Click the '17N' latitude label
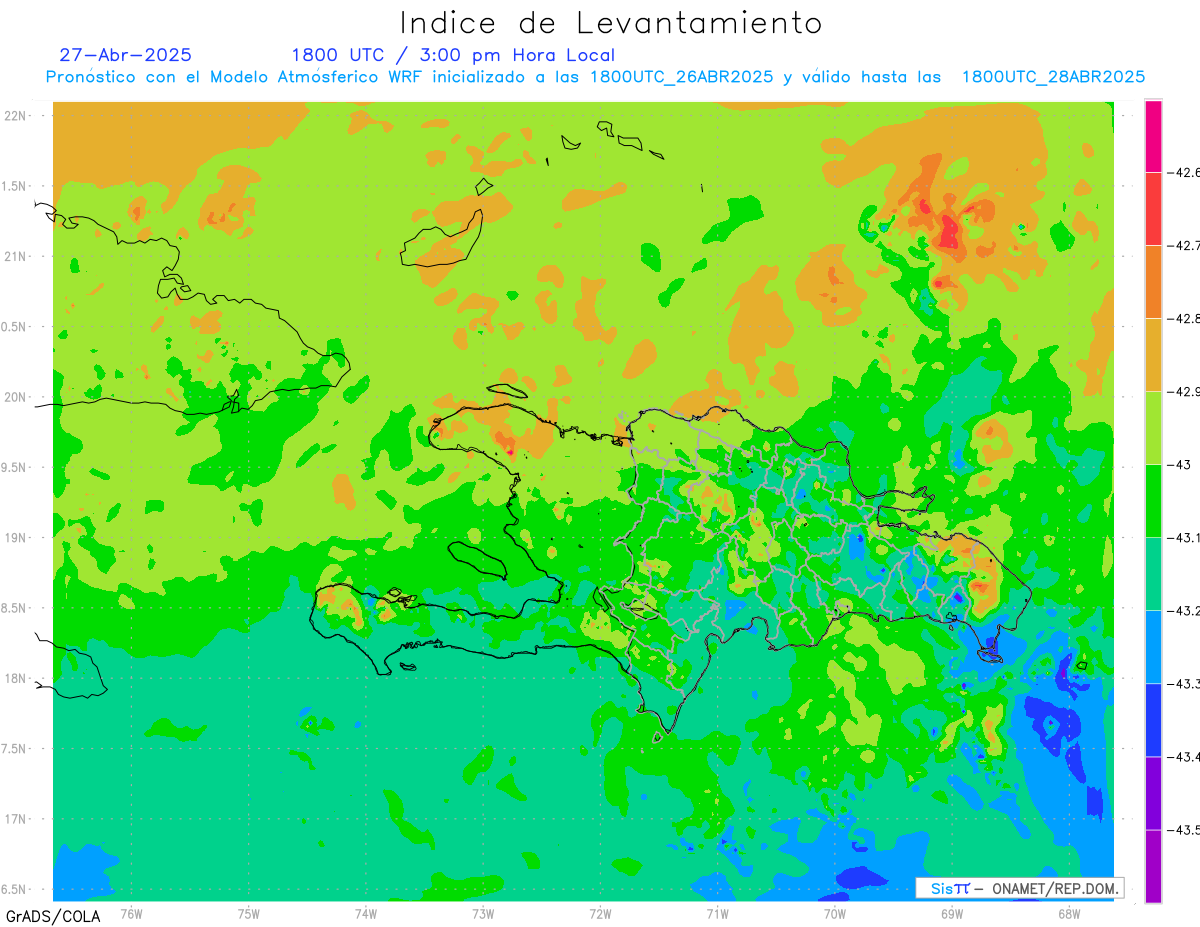1200x927 pixels. pos(15,819)
